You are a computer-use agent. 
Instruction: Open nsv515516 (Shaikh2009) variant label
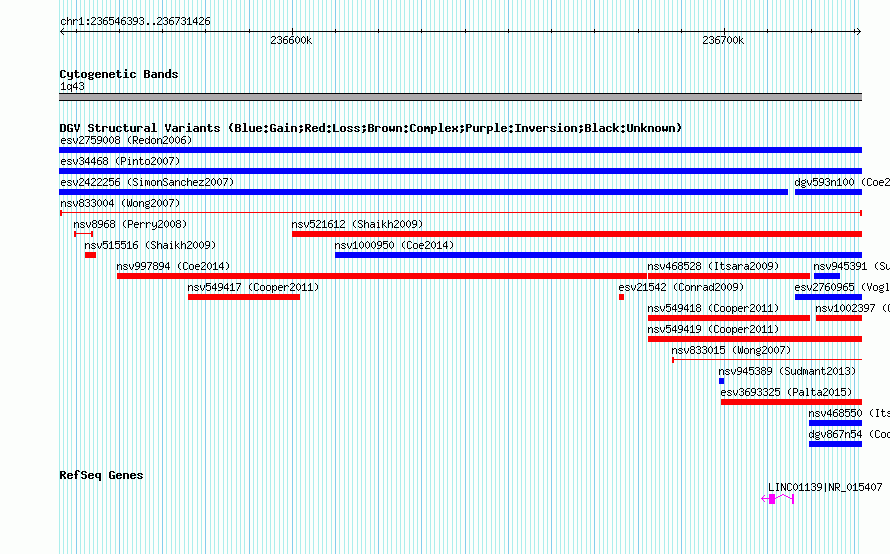[x=150, y=245]
